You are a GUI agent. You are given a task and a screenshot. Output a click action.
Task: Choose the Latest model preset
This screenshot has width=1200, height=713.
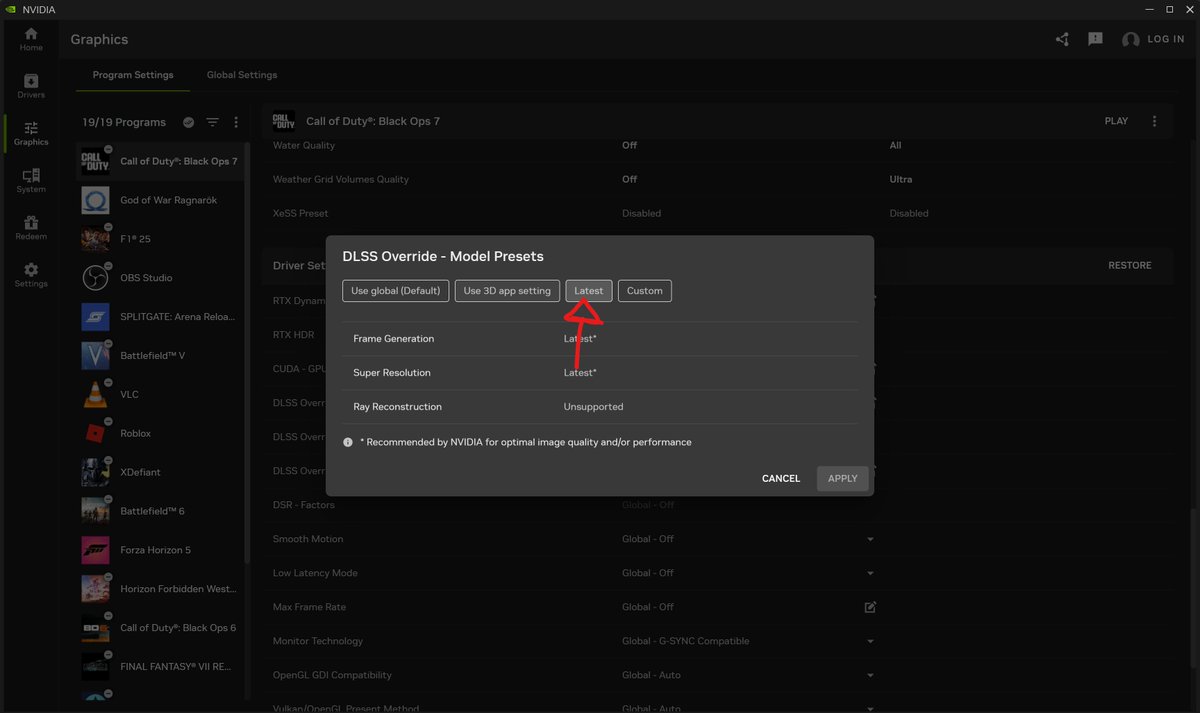[589, 291]
